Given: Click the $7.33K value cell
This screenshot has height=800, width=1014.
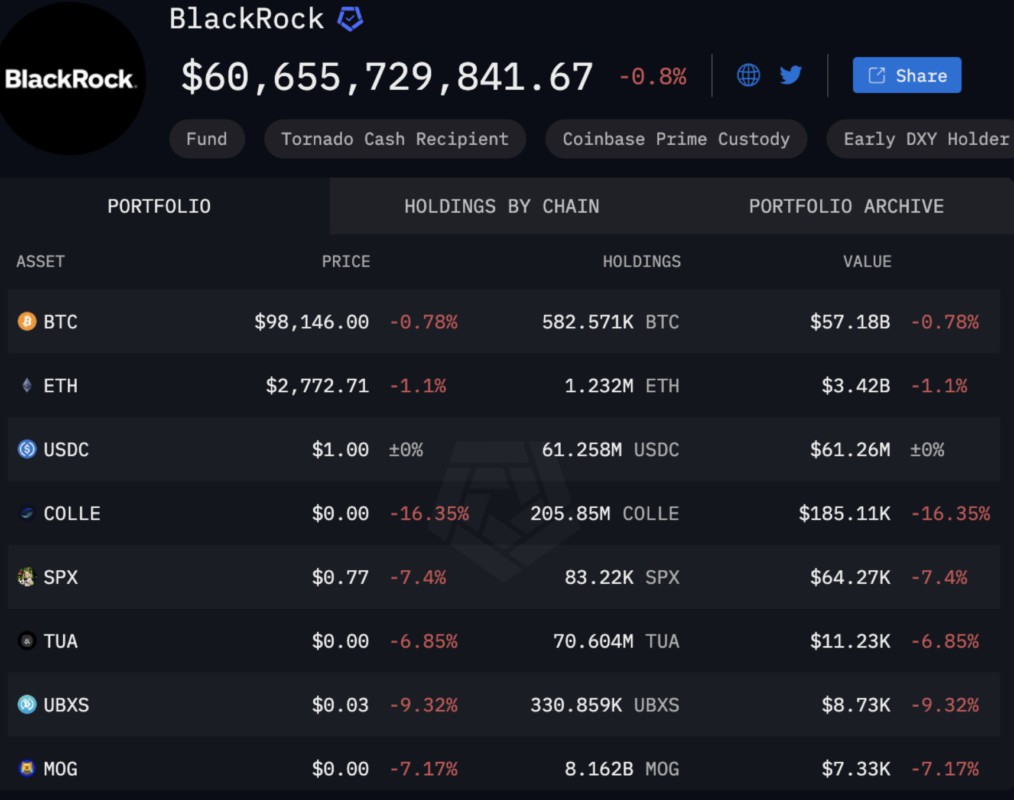Looking at the screenshot, I should tap(856, 768).
